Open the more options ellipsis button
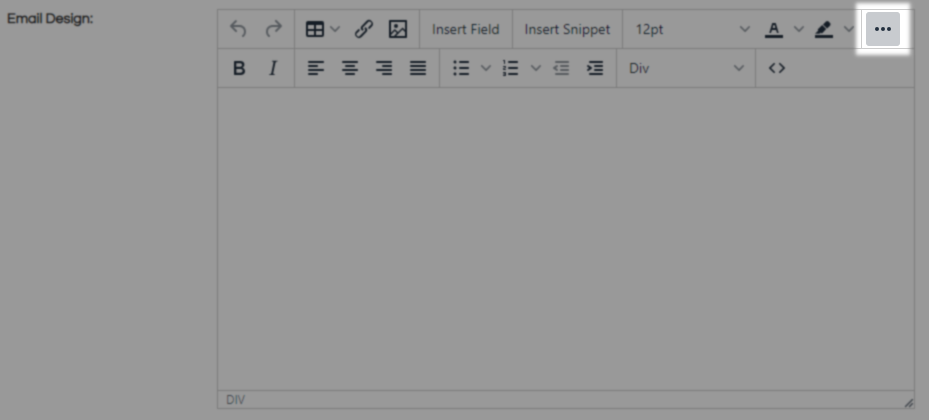This screenshot has height=420, width=929. (882, 29)
